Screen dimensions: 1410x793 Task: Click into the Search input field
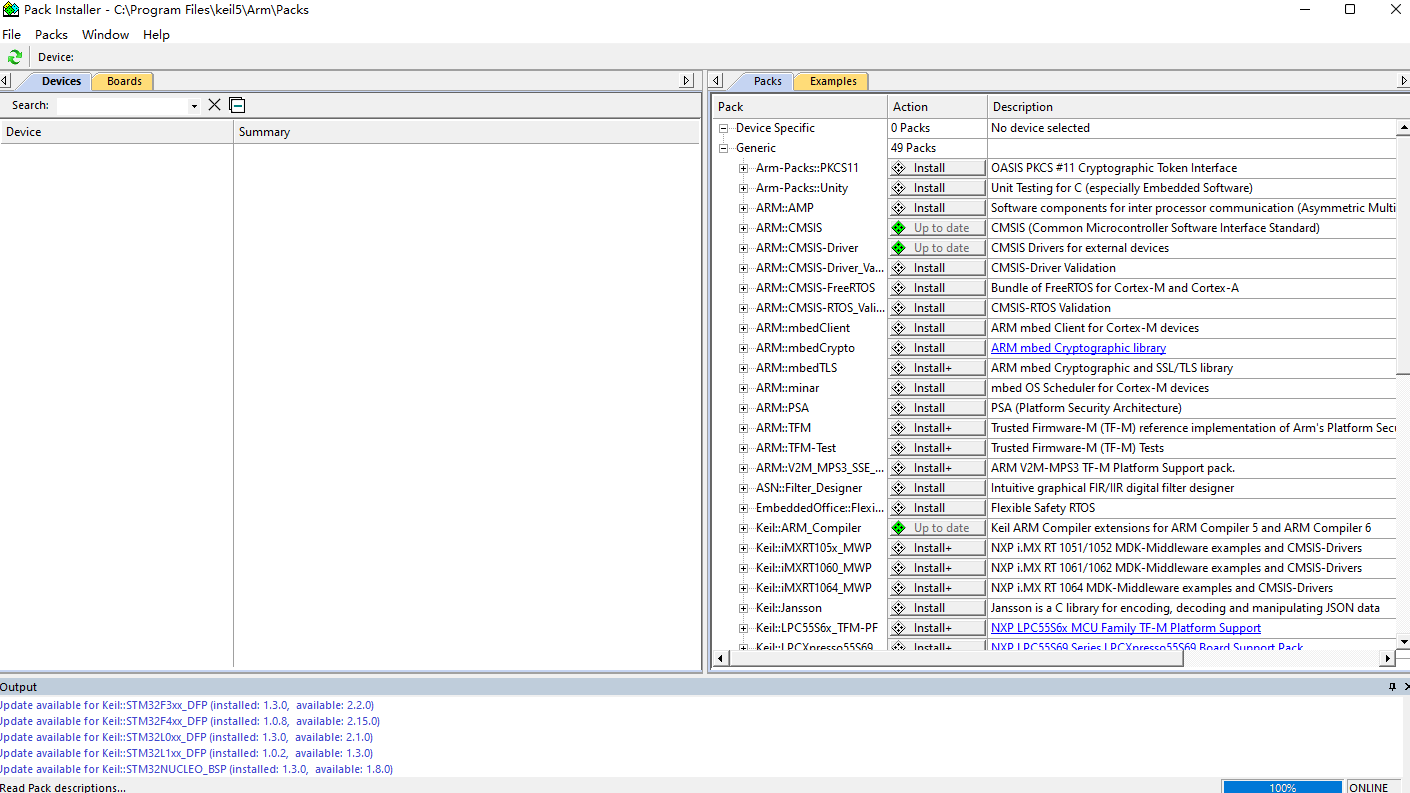[122, 106]
